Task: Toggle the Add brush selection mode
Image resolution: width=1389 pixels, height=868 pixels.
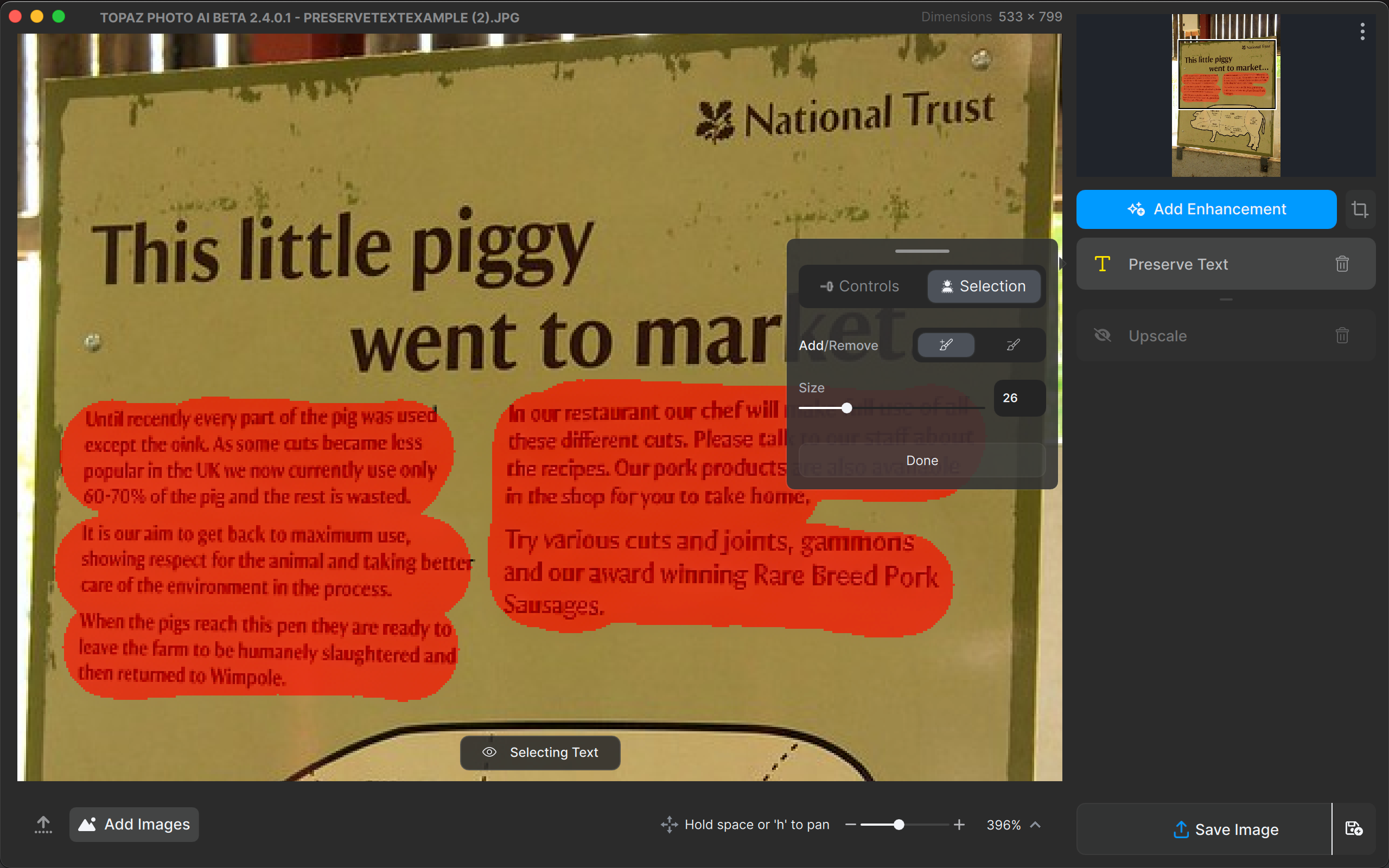Action: pyautogui.click(x=944, y=345)
